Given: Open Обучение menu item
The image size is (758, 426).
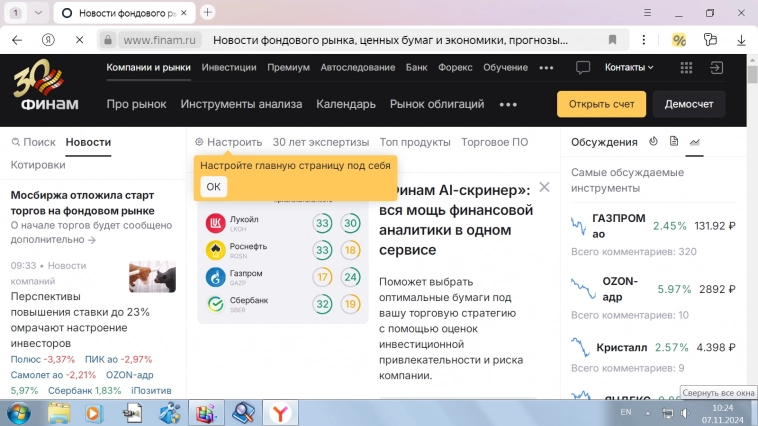Looking at the screenshot, I should tap(505, 68).
